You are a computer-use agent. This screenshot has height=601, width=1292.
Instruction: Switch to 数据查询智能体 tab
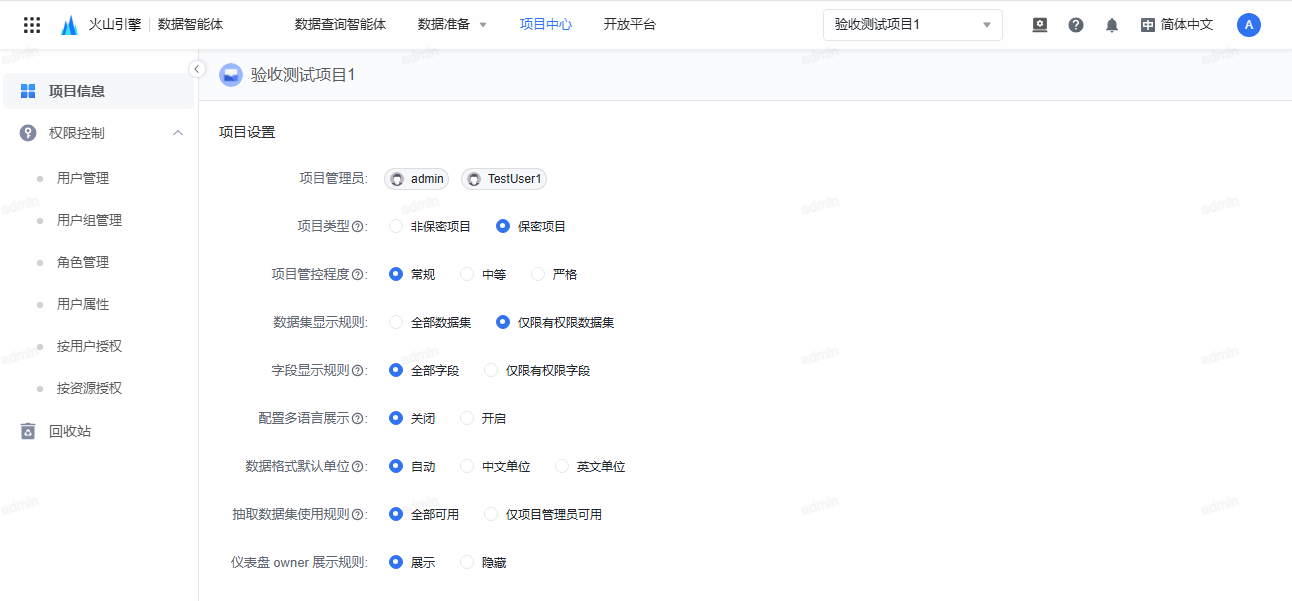pyautogui.click(x=340, y=25)
